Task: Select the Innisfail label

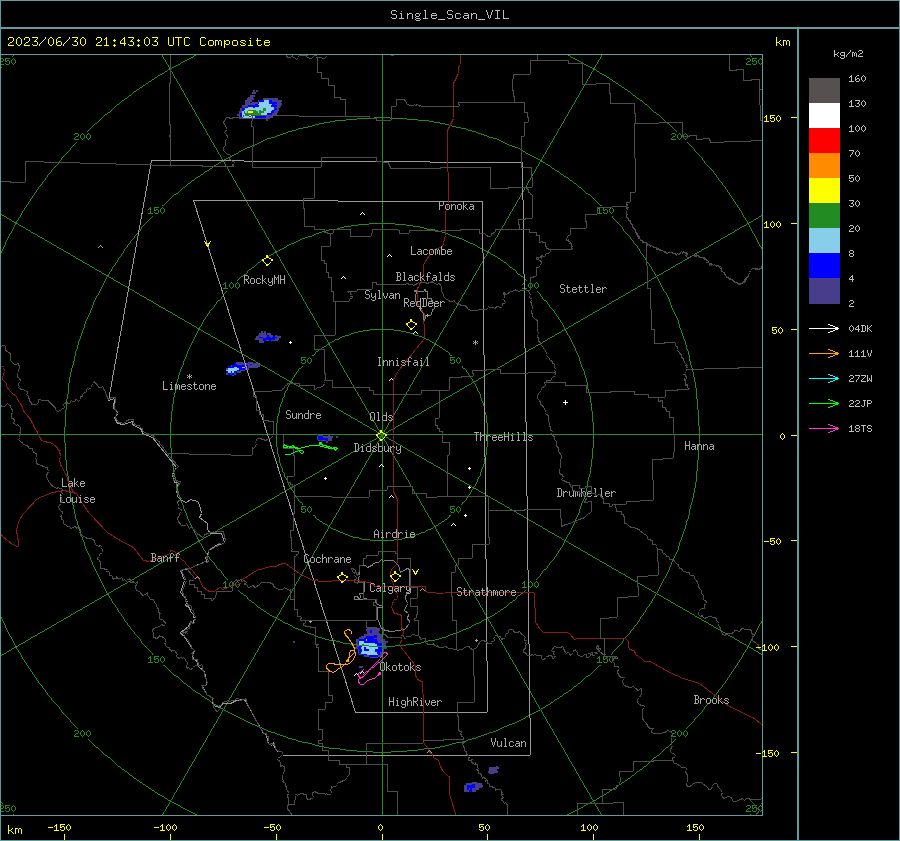Action: pos(403,362)
